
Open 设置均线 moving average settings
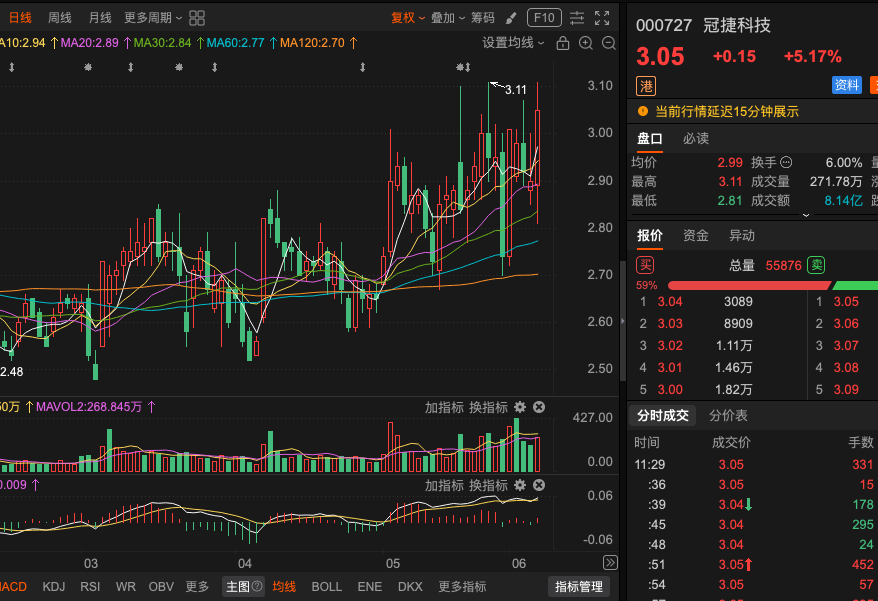pos(513,43)
